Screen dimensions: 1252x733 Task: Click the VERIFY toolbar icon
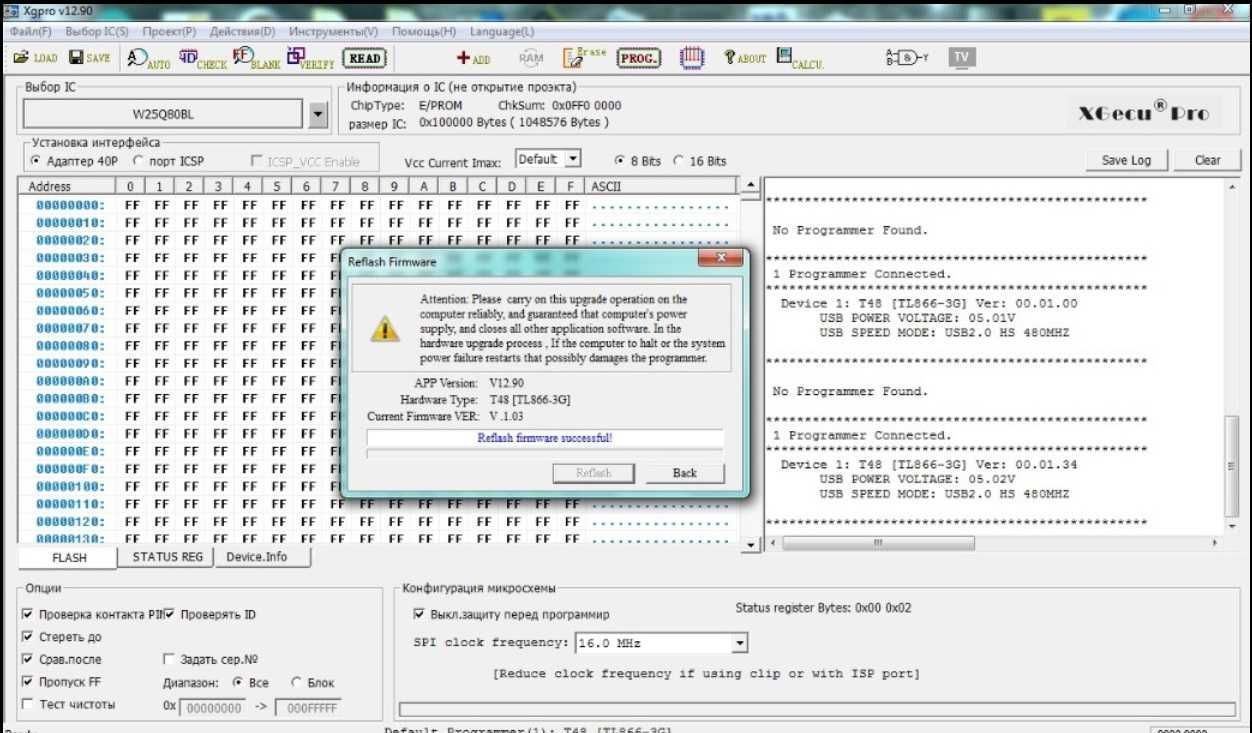(x=310, y=59)
